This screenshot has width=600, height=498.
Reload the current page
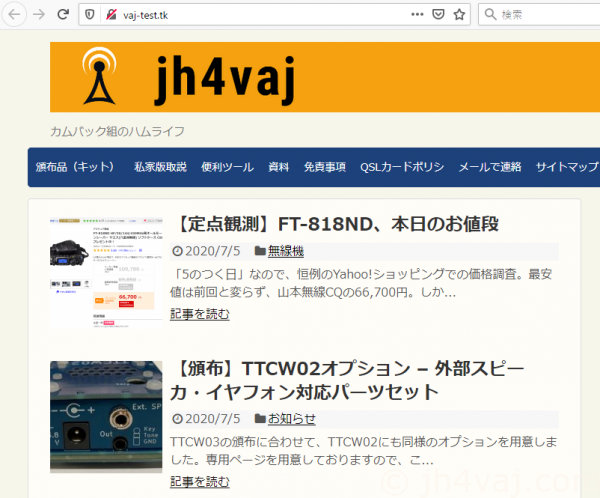pyautogui.click(x=63, y=14)
